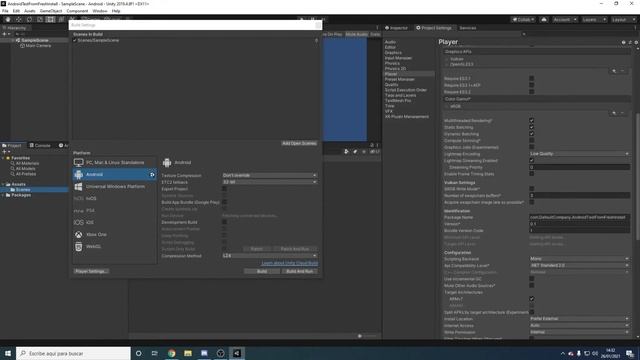
Task: Open Google Chrome from the taskbar
Action: pos(171,353)
